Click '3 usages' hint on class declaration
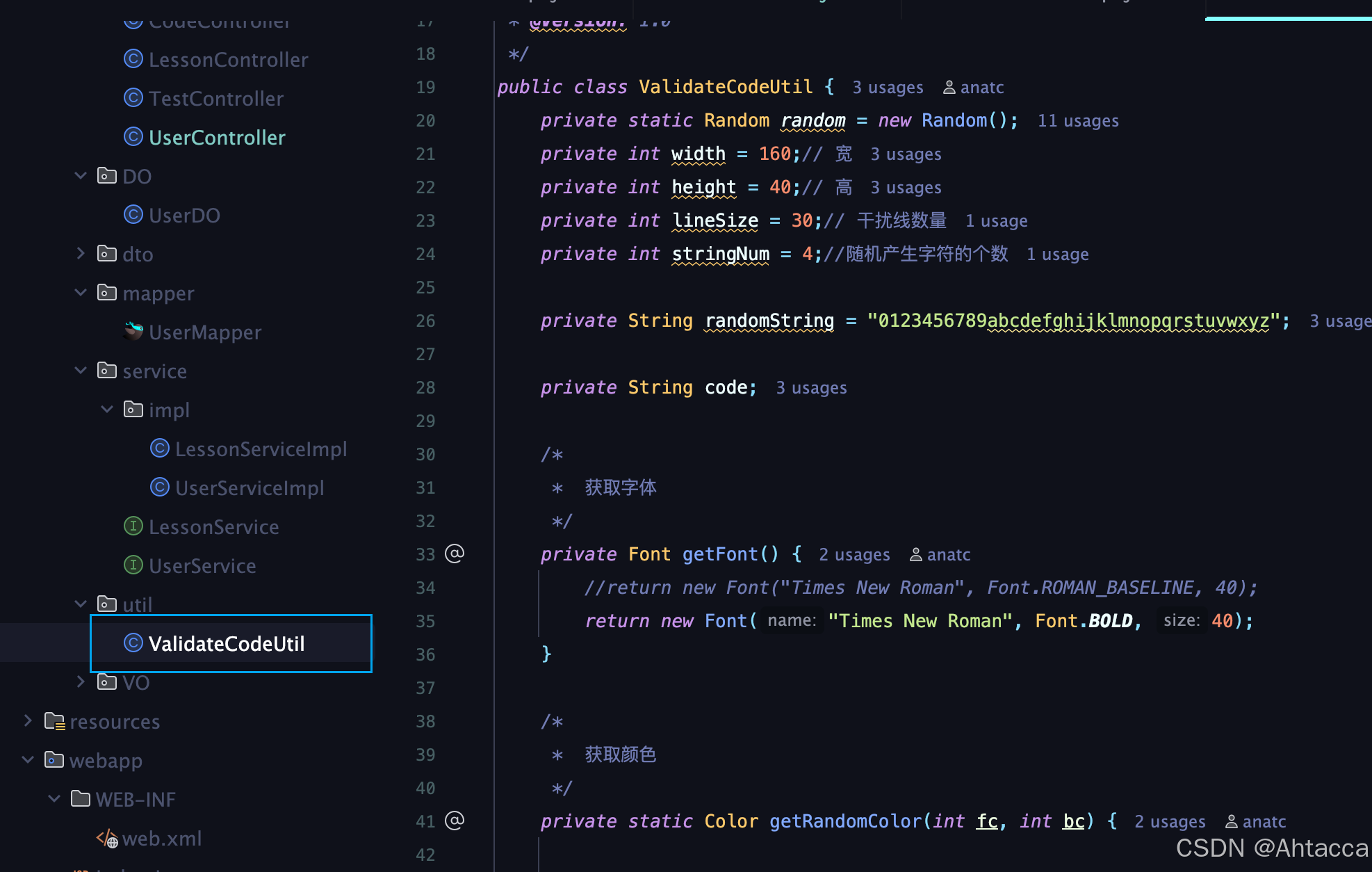1372x872 pixels. tap(888, 88)
